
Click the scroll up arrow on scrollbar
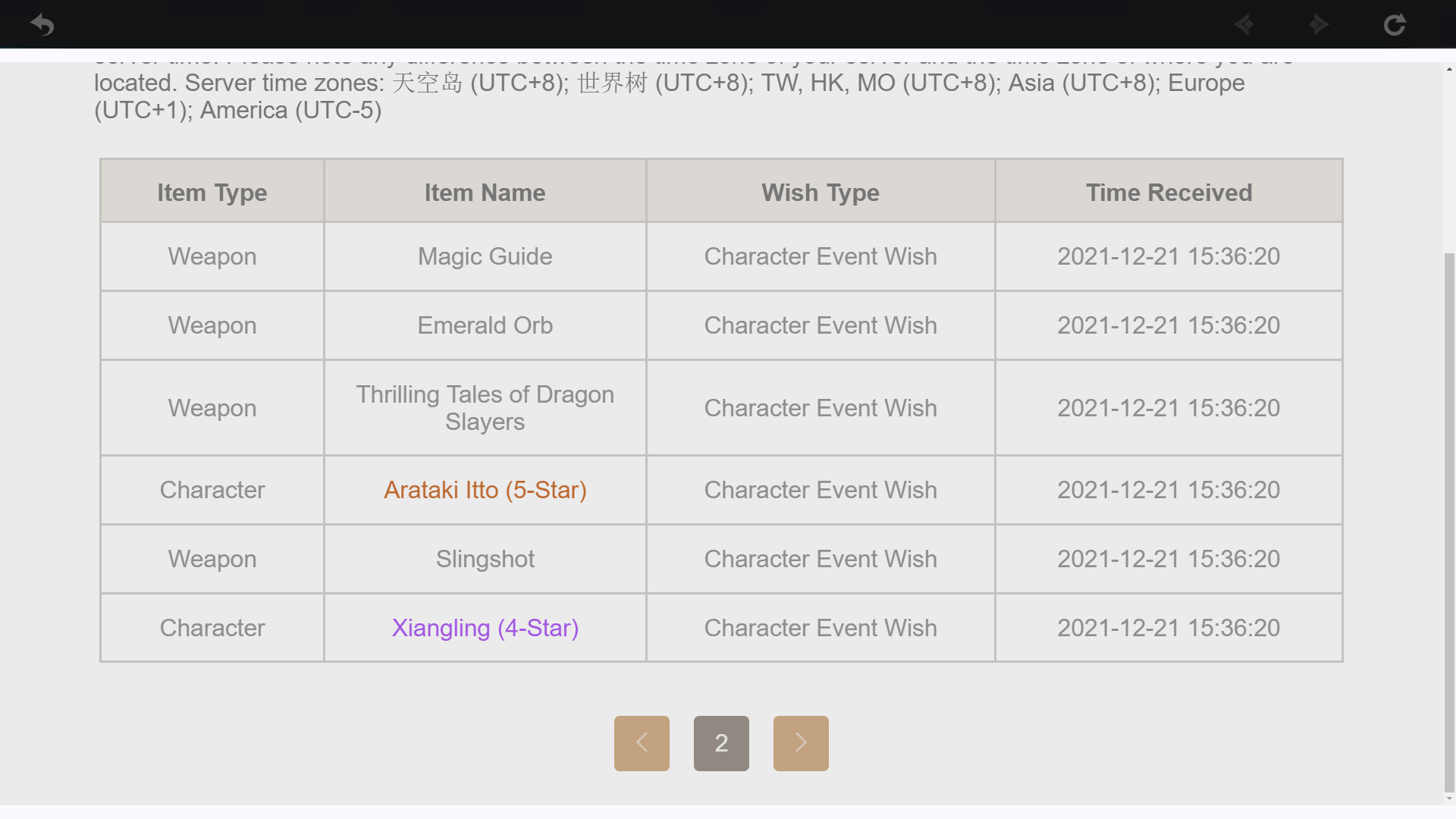[x=1449, y=70]
